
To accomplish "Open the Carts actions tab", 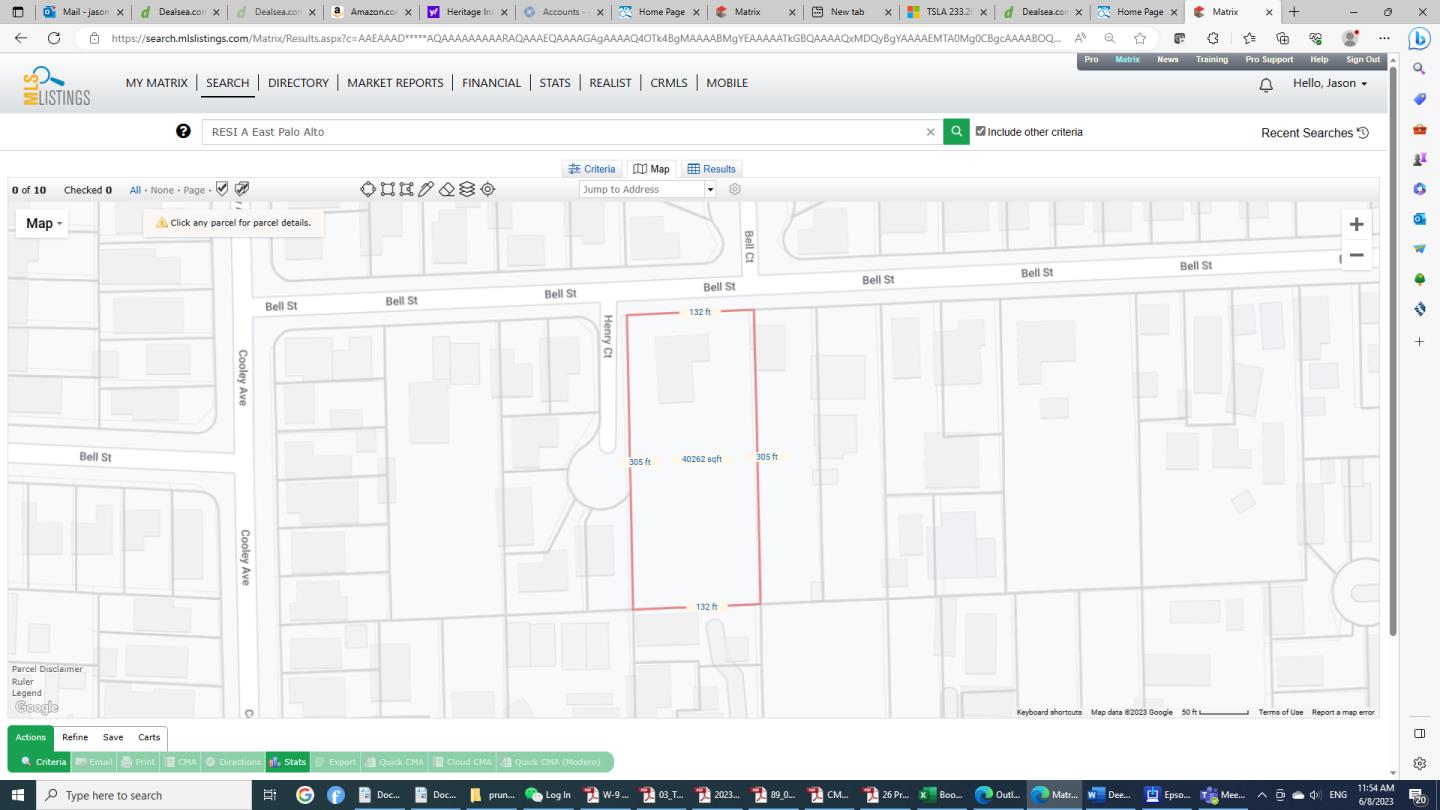I will point(149,737).
